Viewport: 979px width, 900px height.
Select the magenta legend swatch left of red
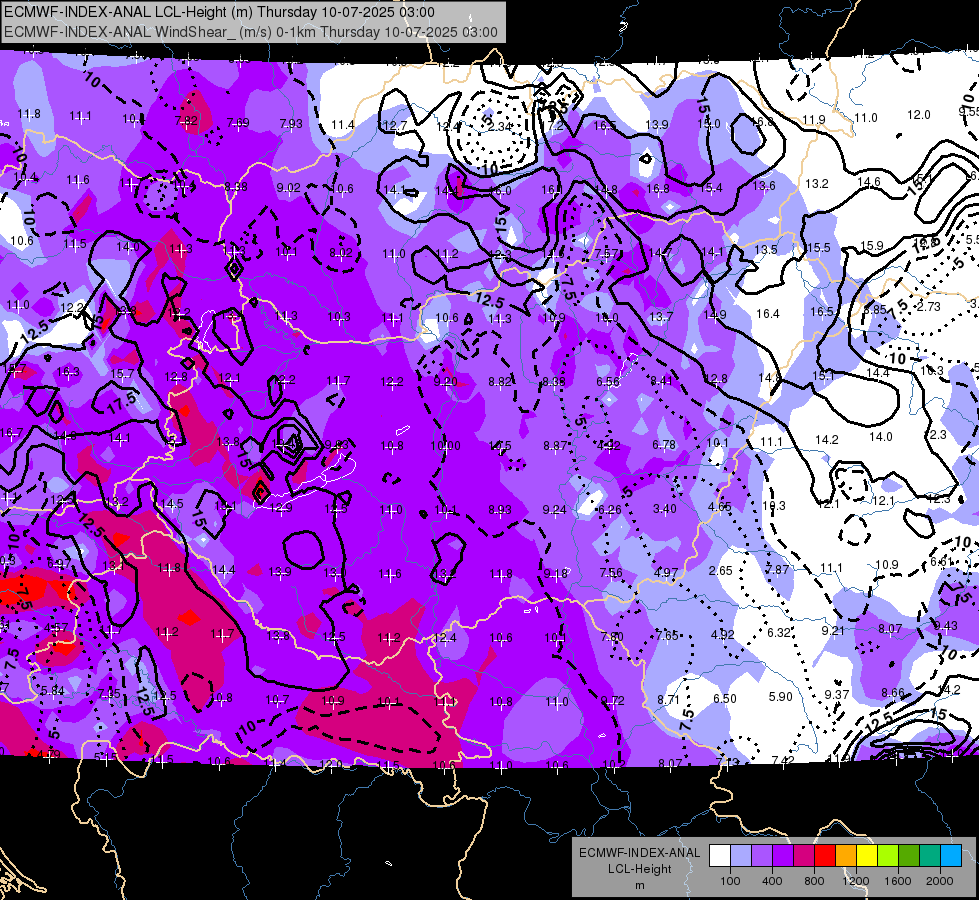[804, 856]
